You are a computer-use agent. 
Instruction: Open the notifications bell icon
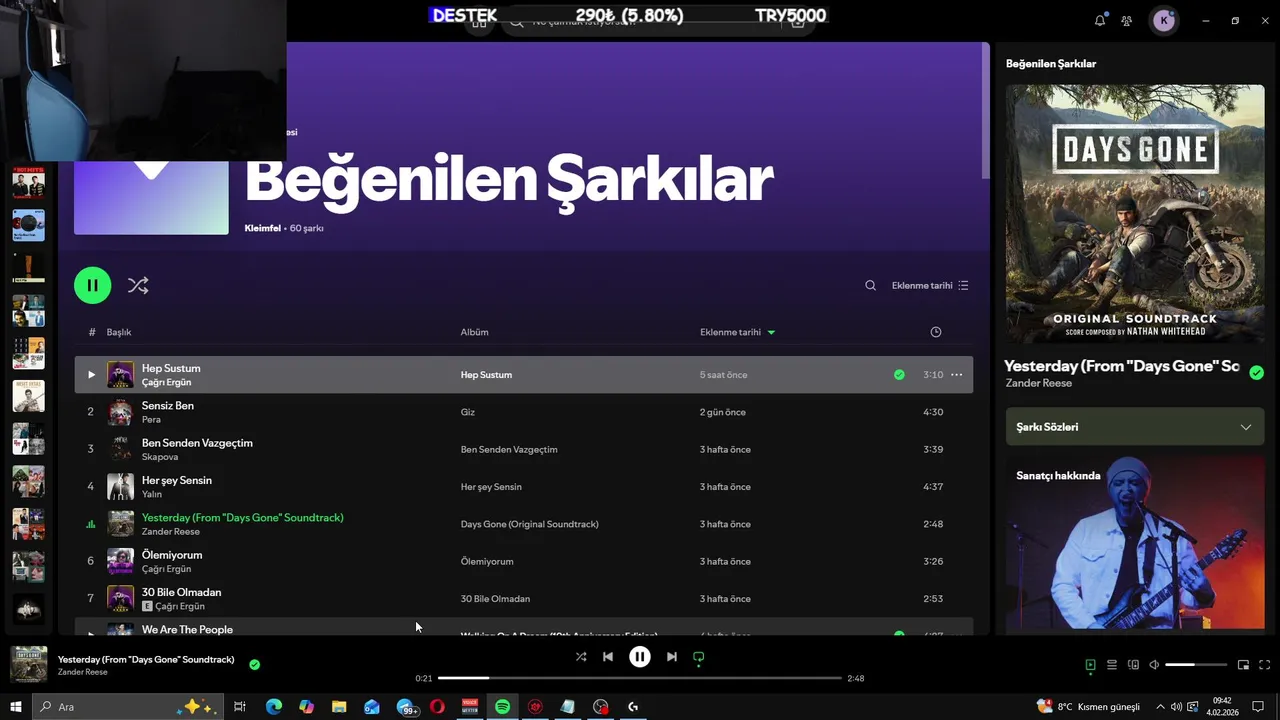(x=1100, y=20)
